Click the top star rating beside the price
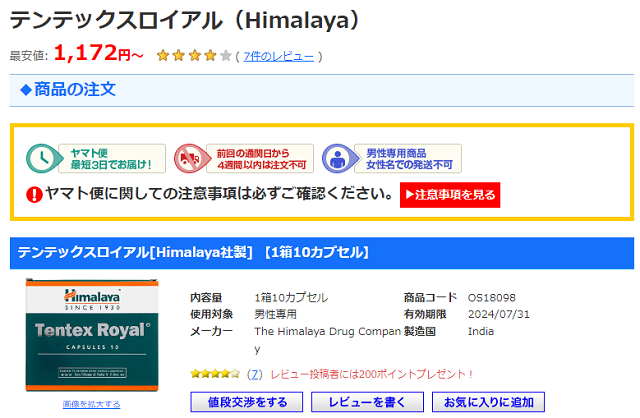 (194, 56)
